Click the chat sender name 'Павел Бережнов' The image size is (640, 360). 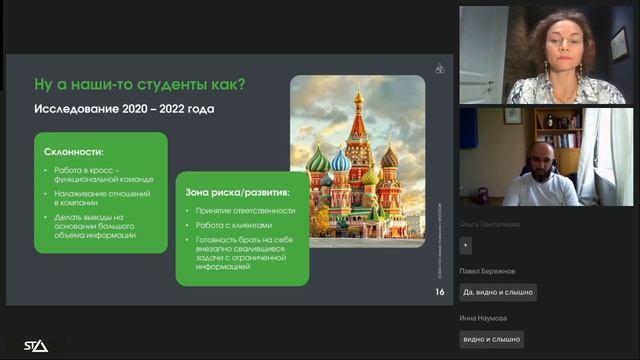tap(487, 271)
